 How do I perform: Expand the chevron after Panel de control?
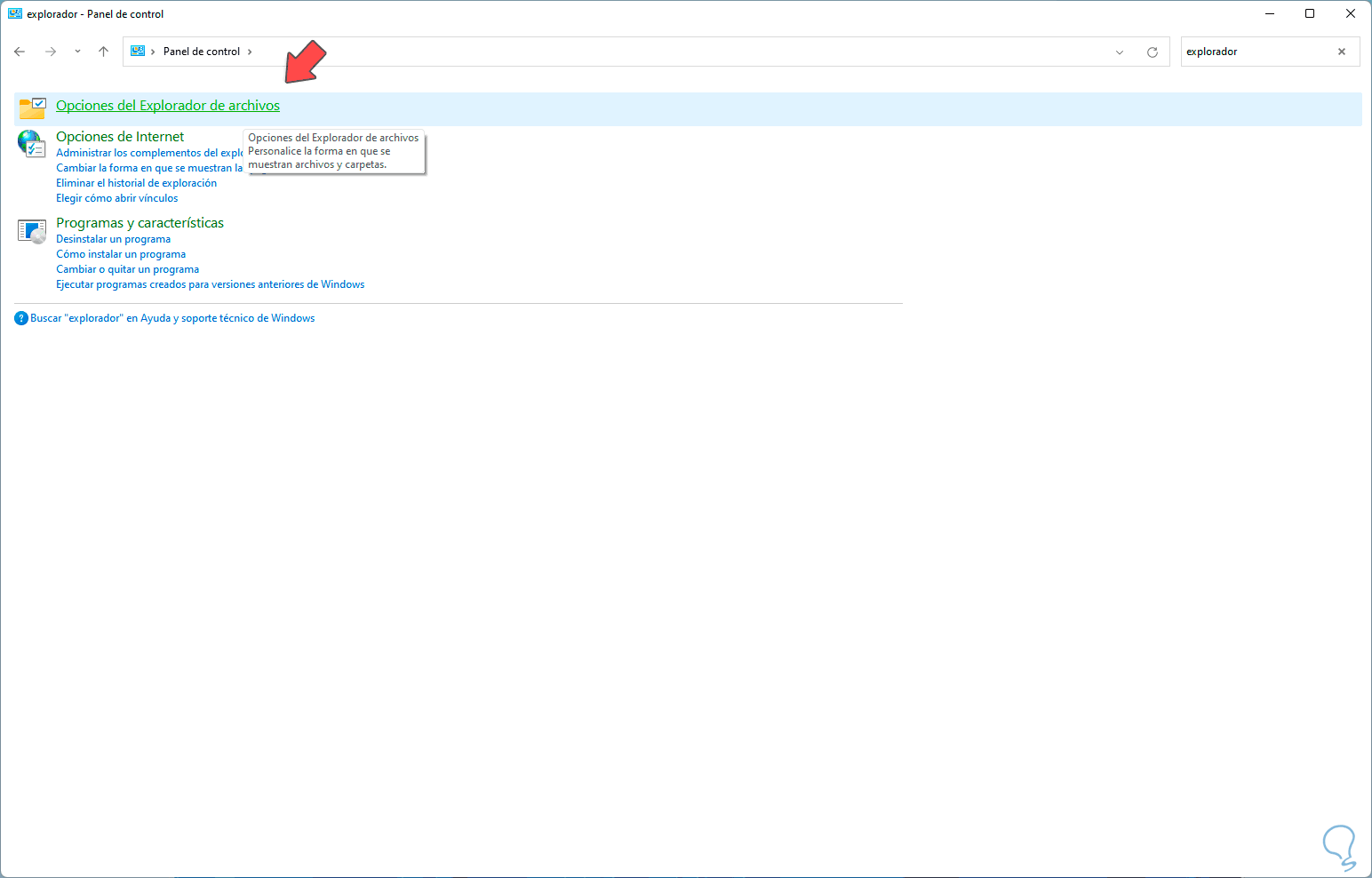[250, 52]
